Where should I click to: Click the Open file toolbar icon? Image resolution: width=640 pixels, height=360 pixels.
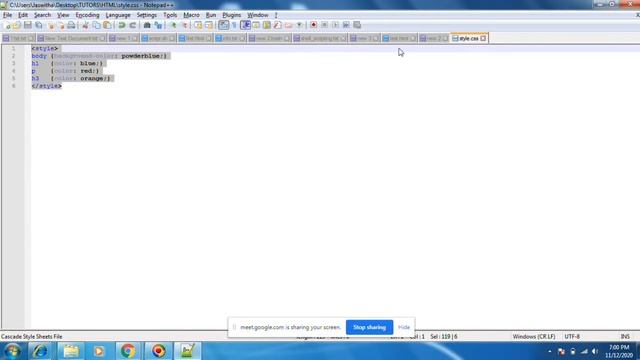[x=17, y=25]
